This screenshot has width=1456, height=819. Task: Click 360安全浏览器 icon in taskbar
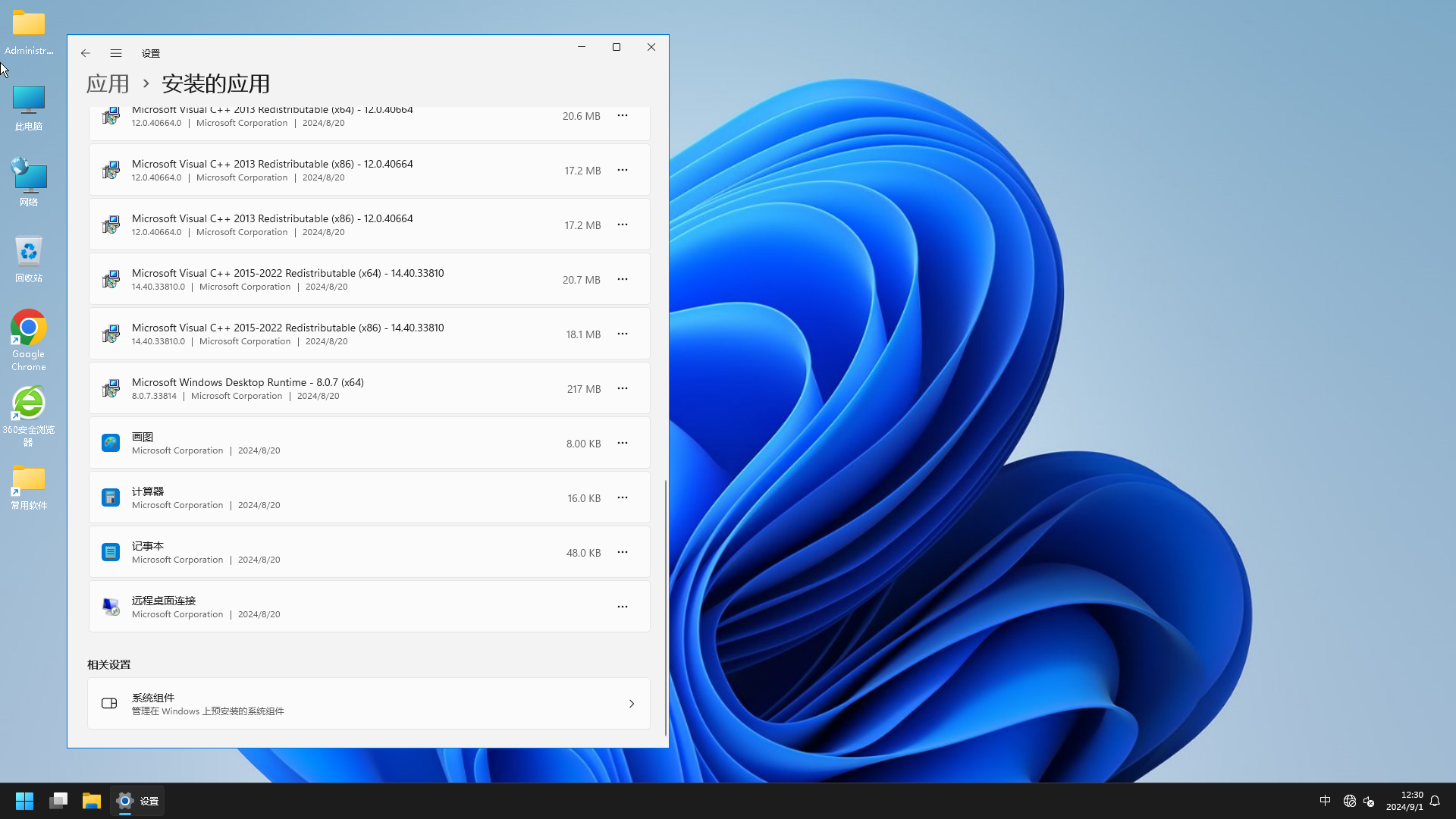28,416
